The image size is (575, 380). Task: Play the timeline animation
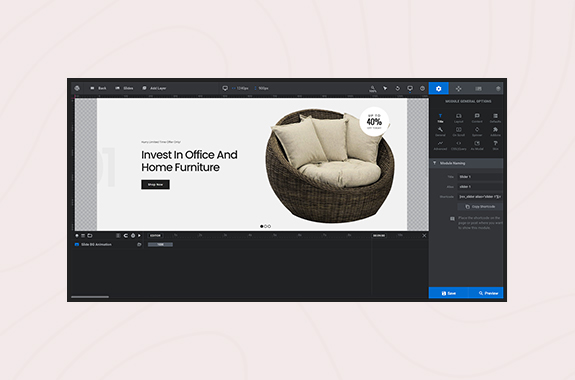tap(139, 235)
